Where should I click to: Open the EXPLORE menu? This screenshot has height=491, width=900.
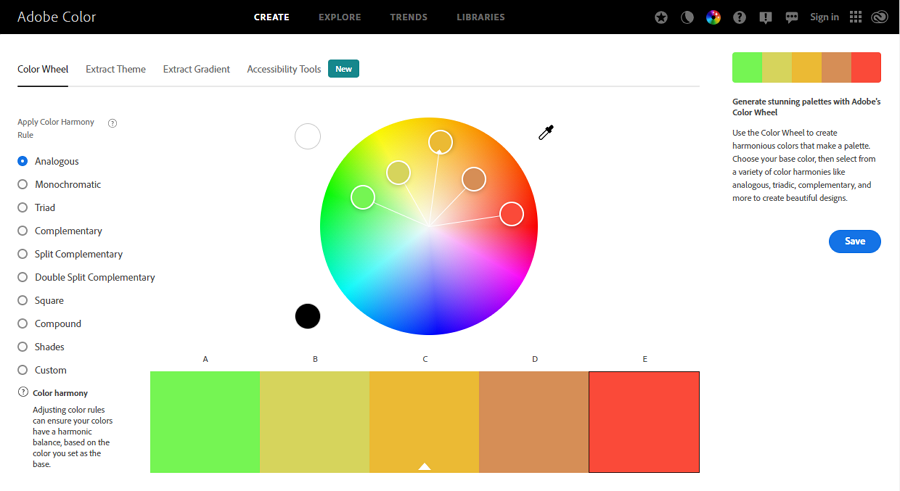[340, 17]
